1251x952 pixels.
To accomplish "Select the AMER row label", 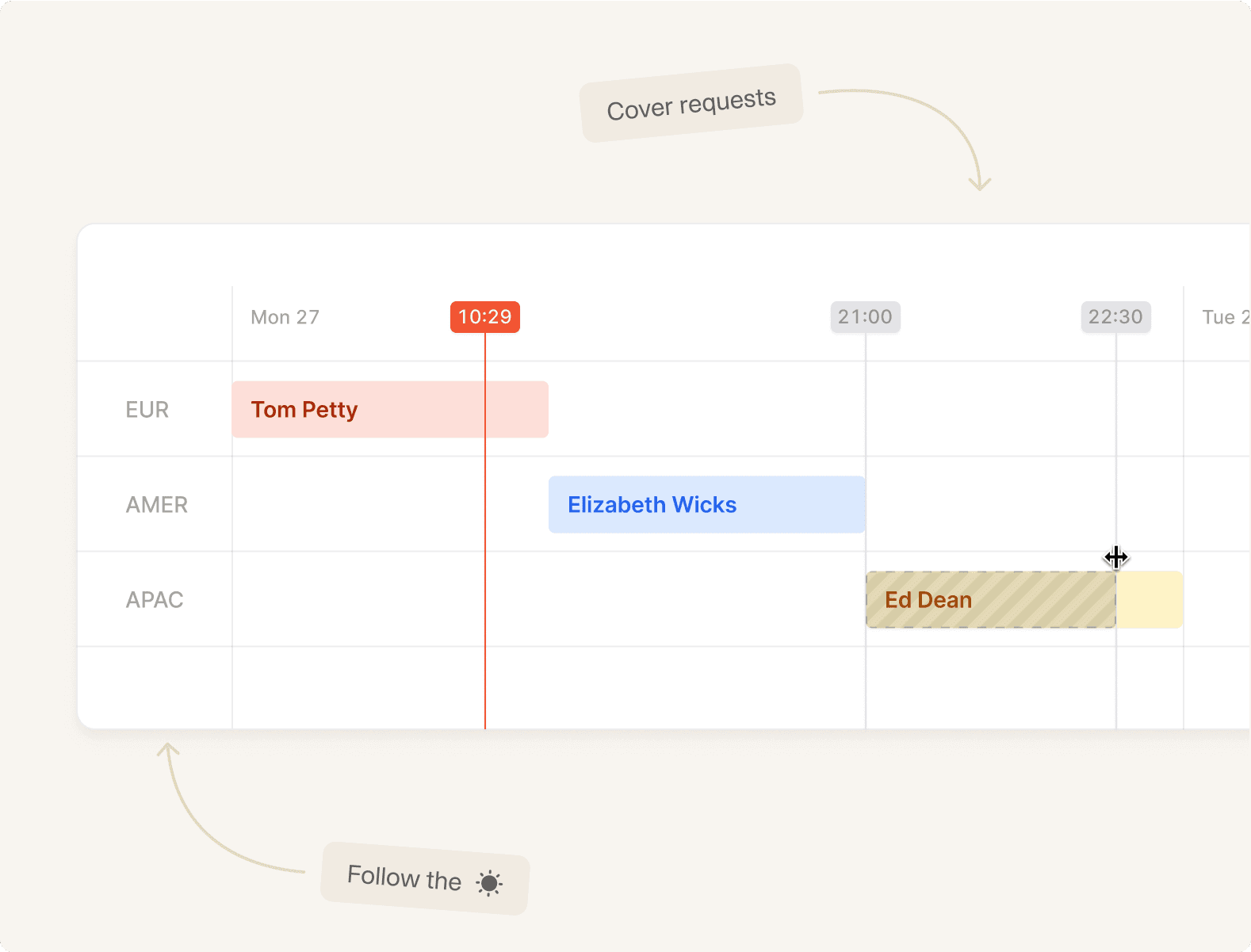I will 156,505.
